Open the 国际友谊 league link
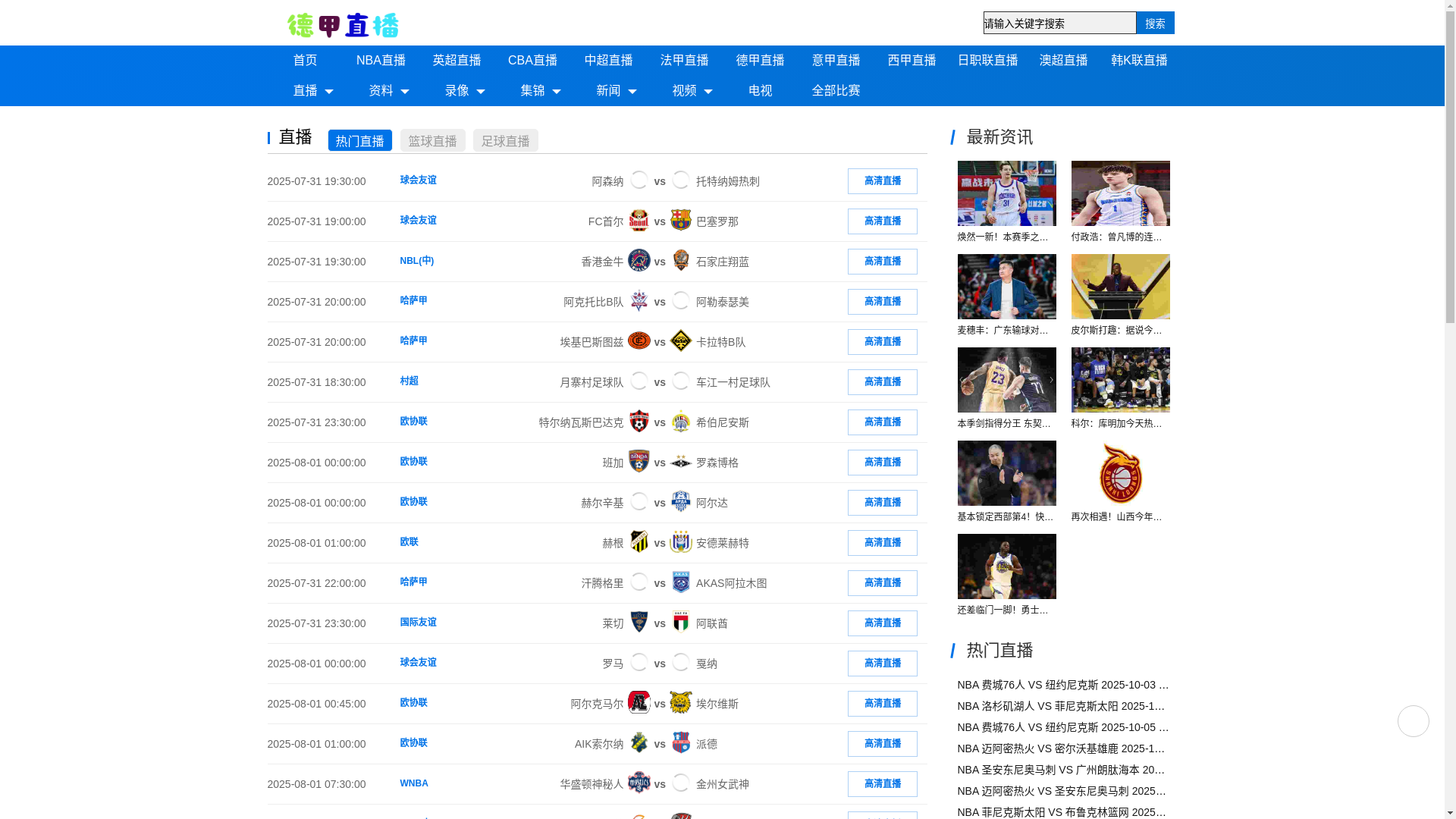Screen dimensions: 1456x819 (418, 622)
